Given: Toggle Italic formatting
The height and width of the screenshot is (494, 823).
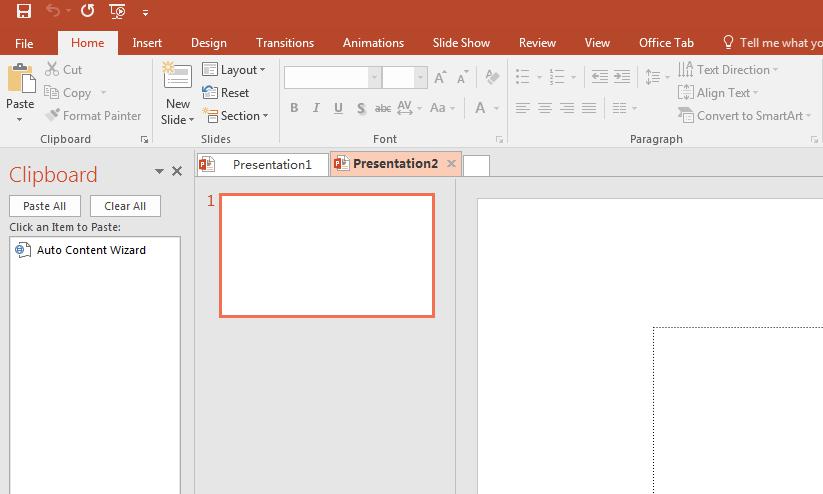Looking at the screenshot, I should click(x=316, y=108).
